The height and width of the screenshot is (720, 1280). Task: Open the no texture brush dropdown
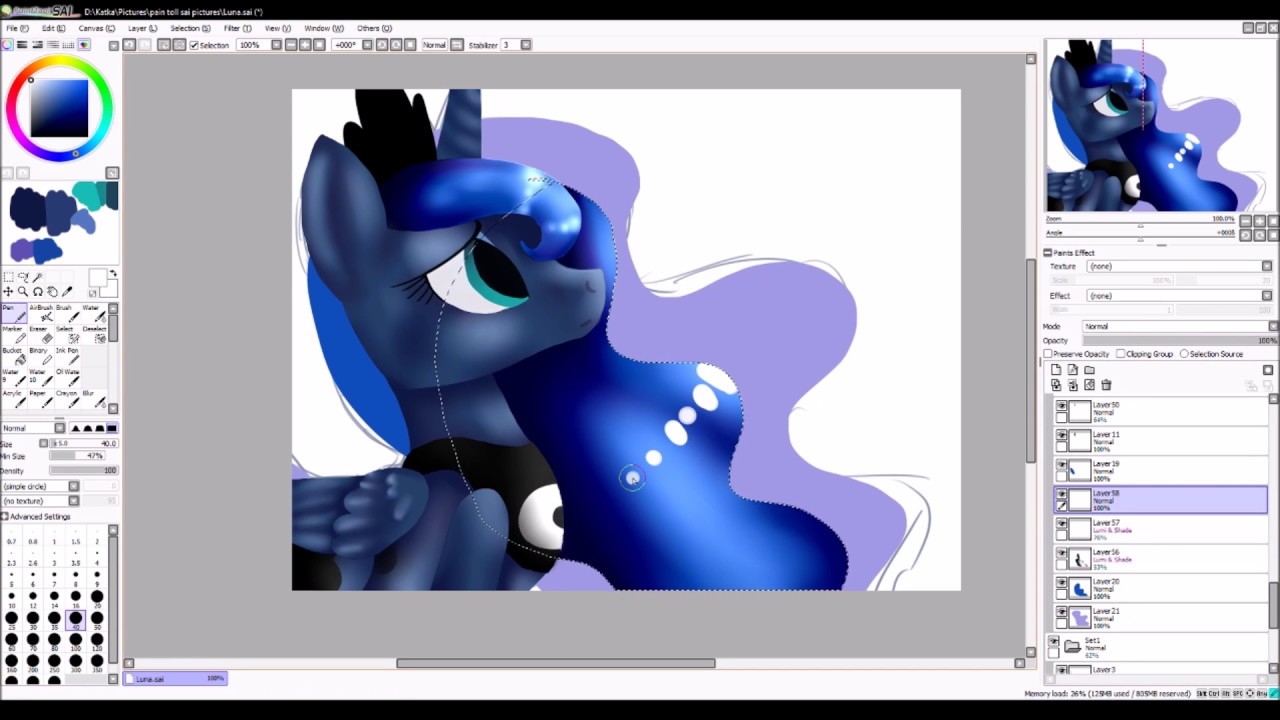pyautogui.click(x=40, y=500)
